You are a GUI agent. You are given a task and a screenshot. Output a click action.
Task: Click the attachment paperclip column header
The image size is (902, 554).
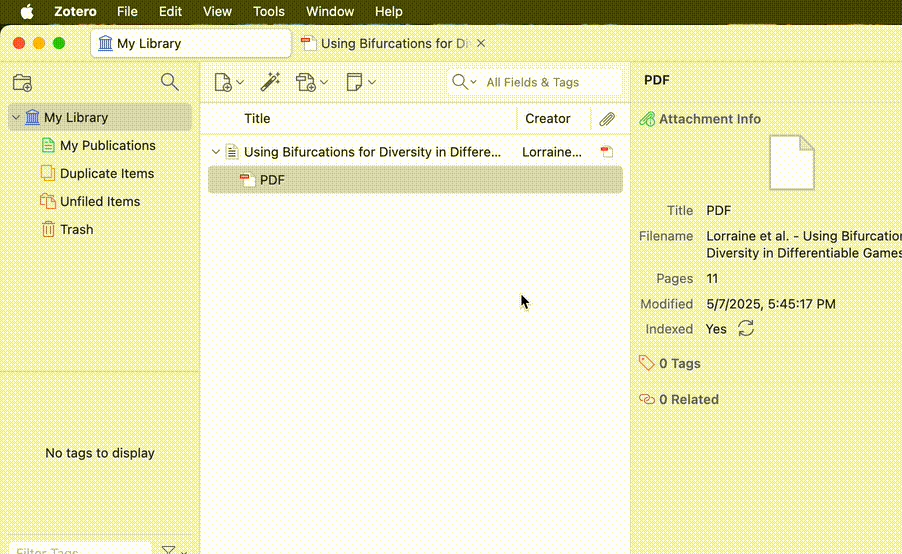coord(607,119)
